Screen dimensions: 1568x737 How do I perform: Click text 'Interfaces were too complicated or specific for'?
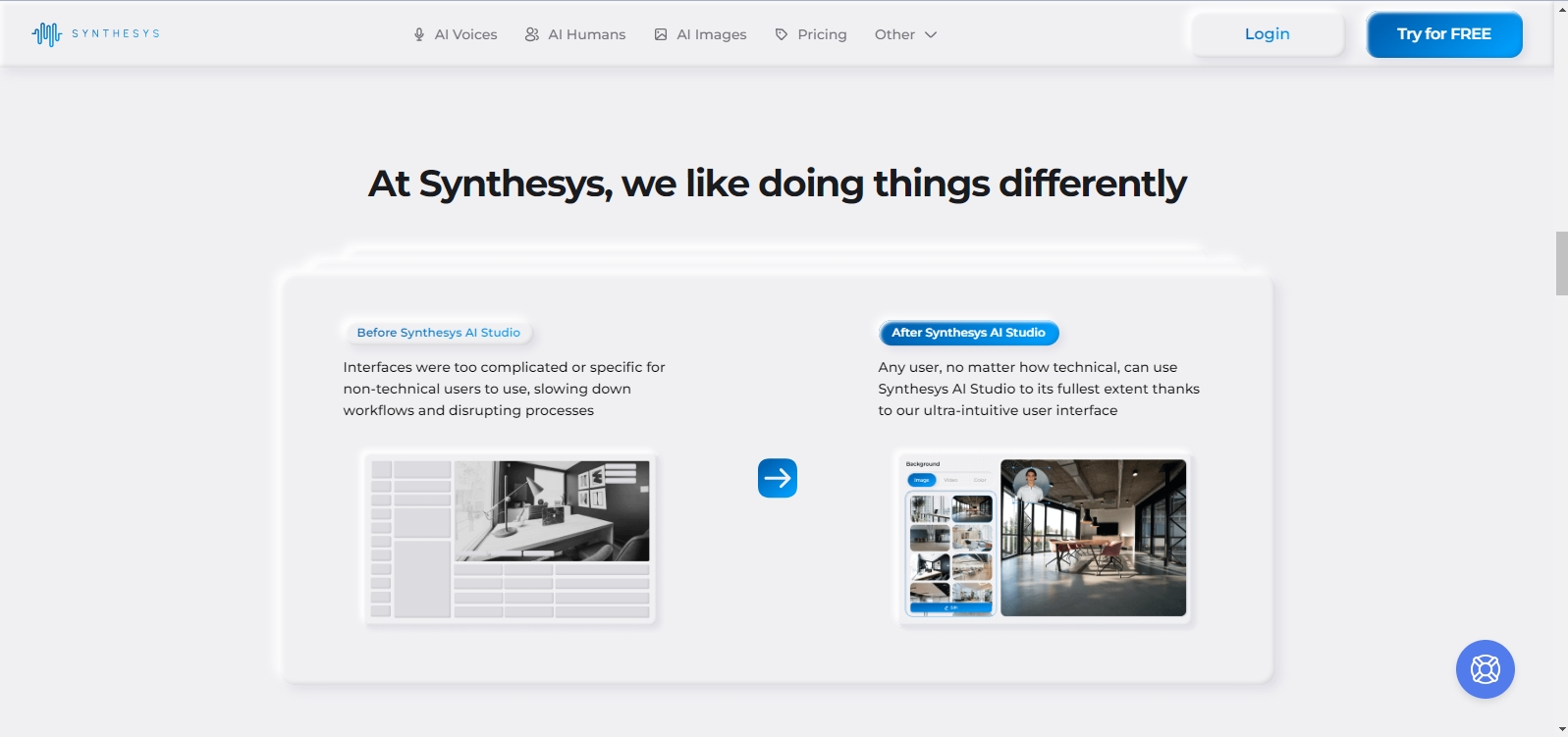[x=504, y=367]
